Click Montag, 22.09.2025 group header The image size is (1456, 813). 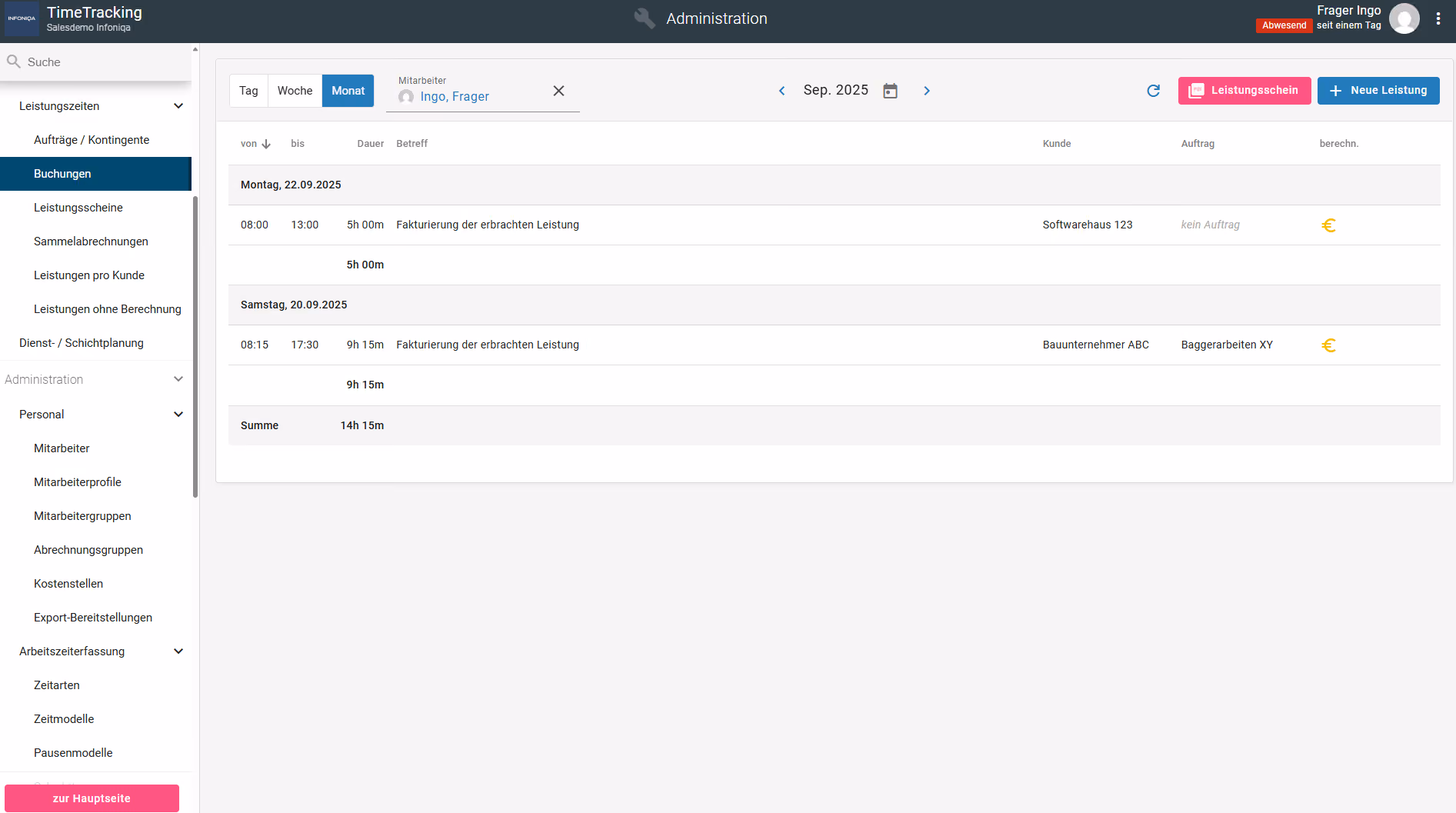835,185
